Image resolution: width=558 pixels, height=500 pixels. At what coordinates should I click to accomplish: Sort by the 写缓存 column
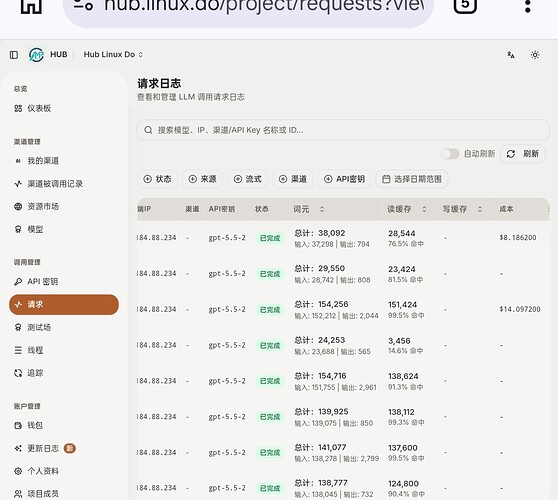462,209
